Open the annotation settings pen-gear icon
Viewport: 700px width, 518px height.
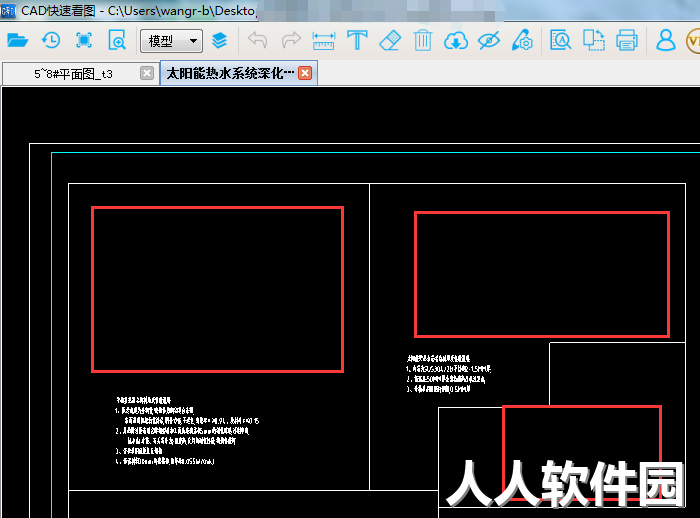click(x=522, y=41)
